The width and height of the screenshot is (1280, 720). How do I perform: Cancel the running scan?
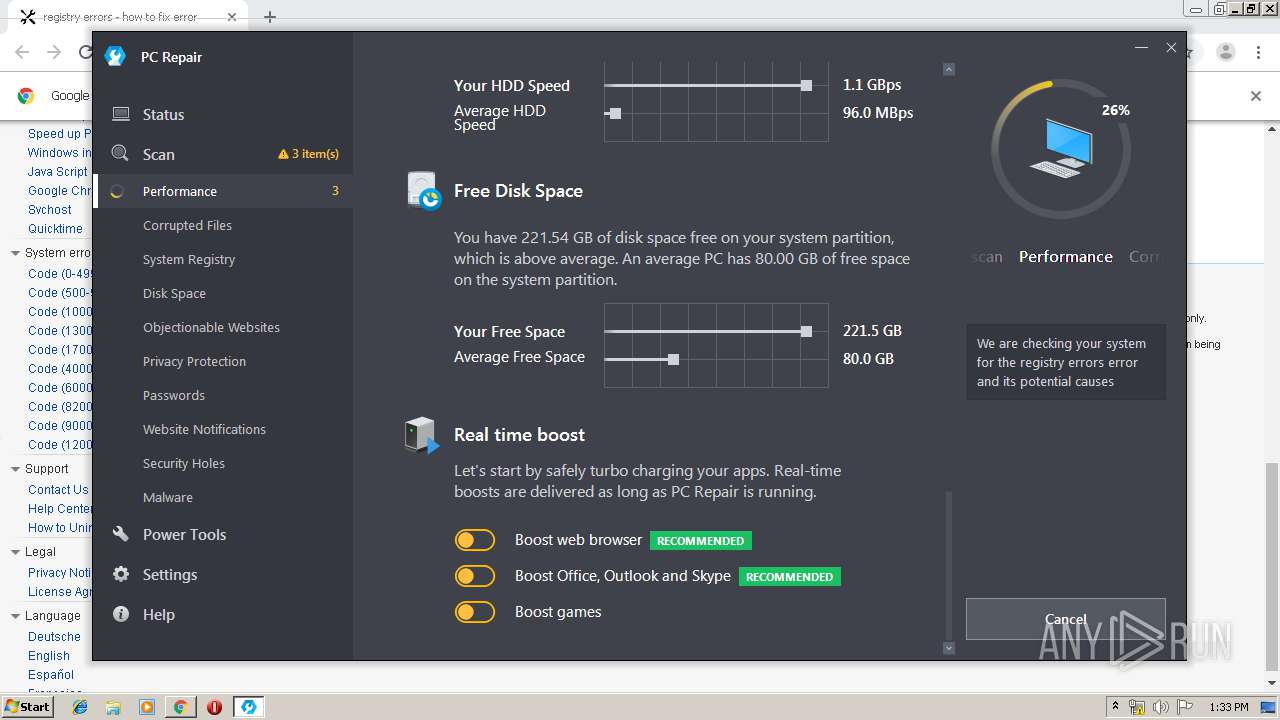(1065, 619)
